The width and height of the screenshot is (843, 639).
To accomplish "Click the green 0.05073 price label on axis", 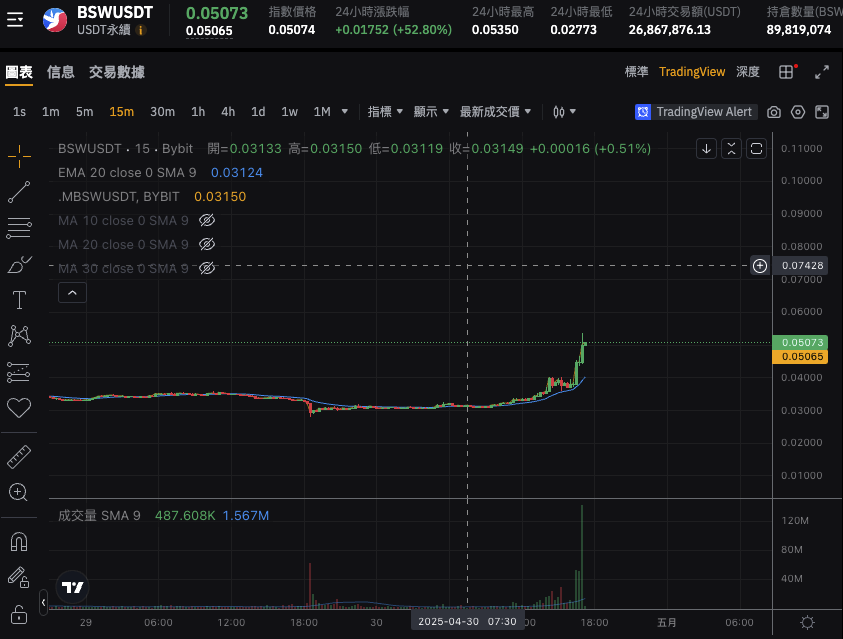I will click(800, 342).
